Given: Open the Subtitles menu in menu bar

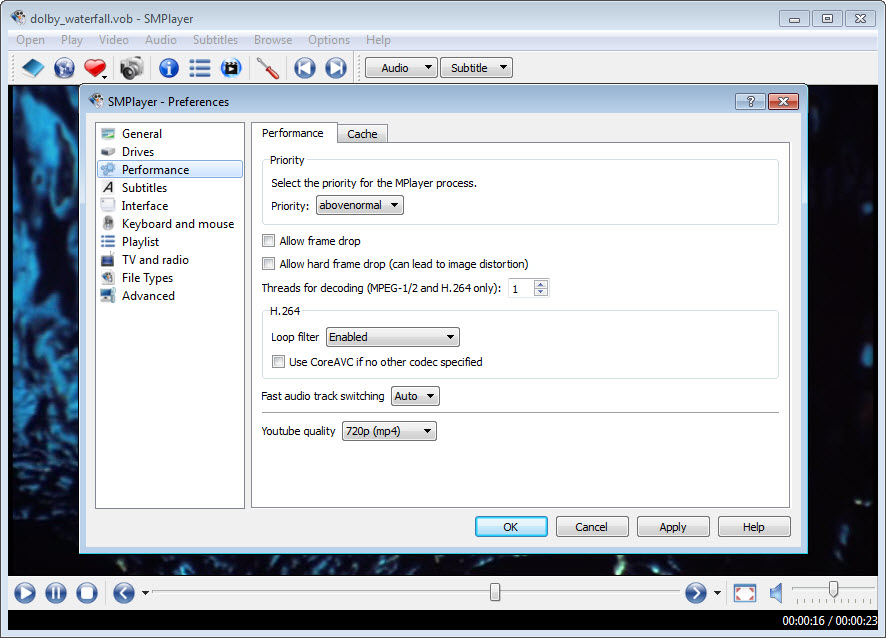Looking at the screenshot, I should 215,40.
